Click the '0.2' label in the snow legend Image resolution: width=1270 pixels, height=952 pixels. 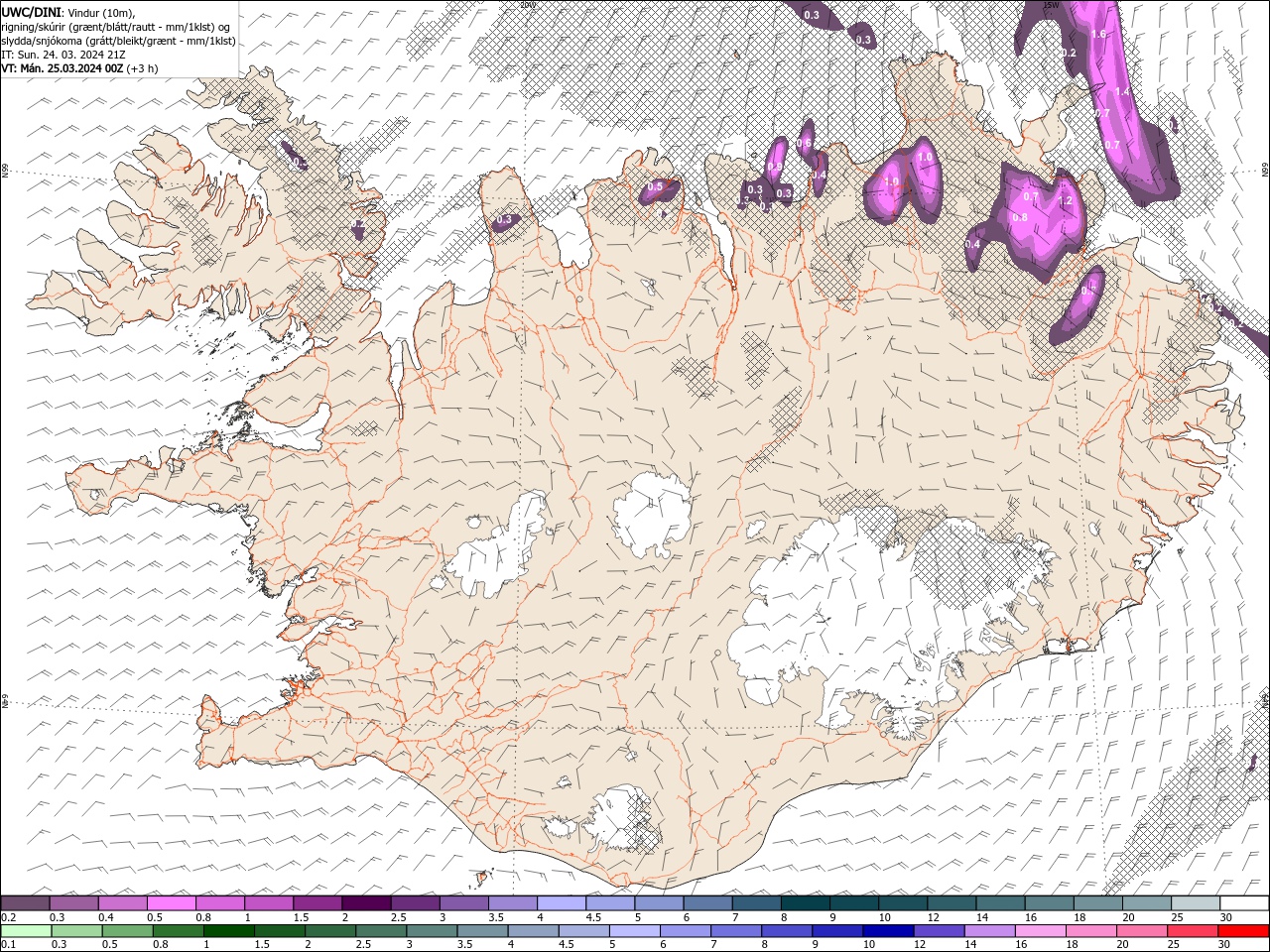coord(8,916)
